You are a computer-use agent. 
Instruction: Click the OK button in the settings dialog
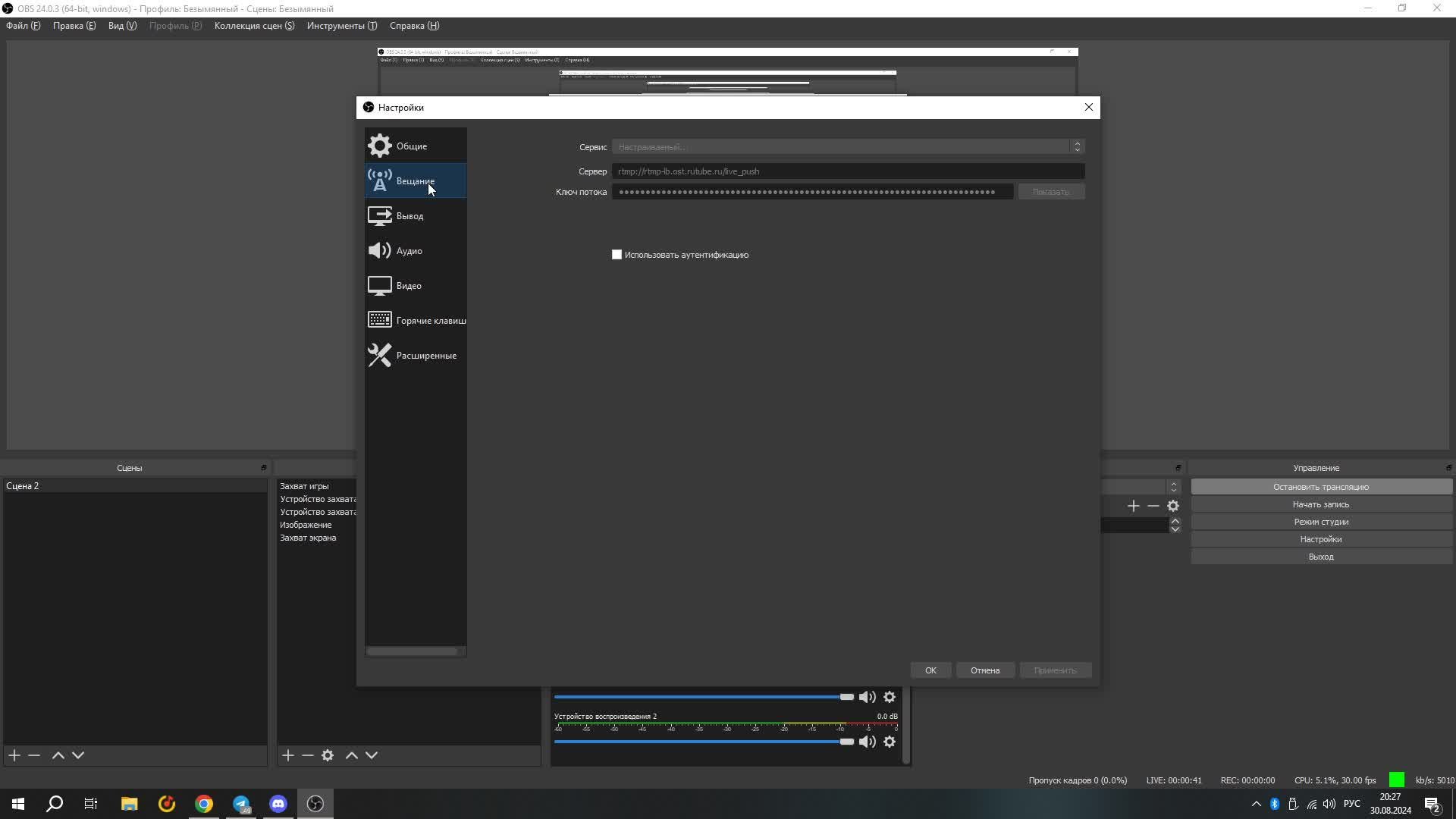tap(930, 670)
